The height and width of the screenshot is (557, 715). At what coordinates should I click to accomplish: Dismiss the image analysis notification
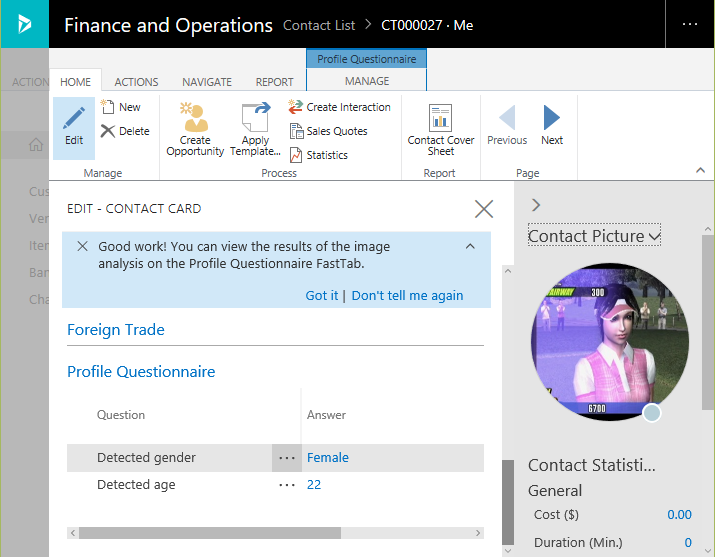(82, 247)
